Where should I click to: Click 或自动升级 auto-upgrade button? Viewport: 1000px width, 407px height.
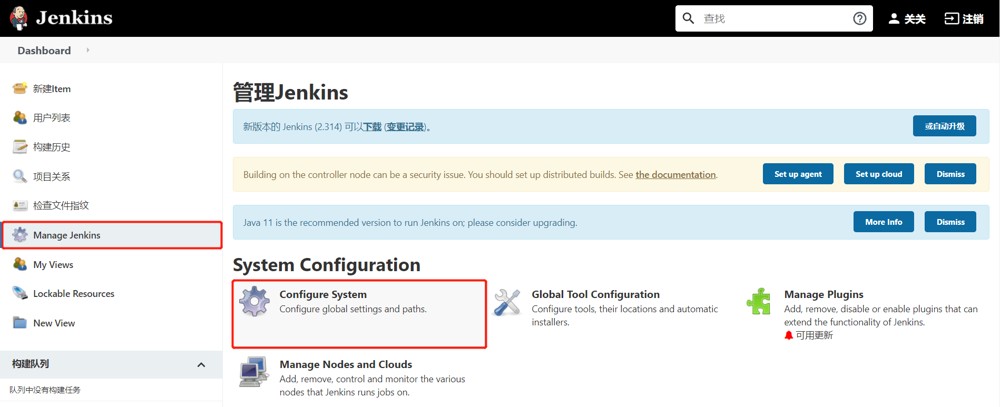point(945,126)
